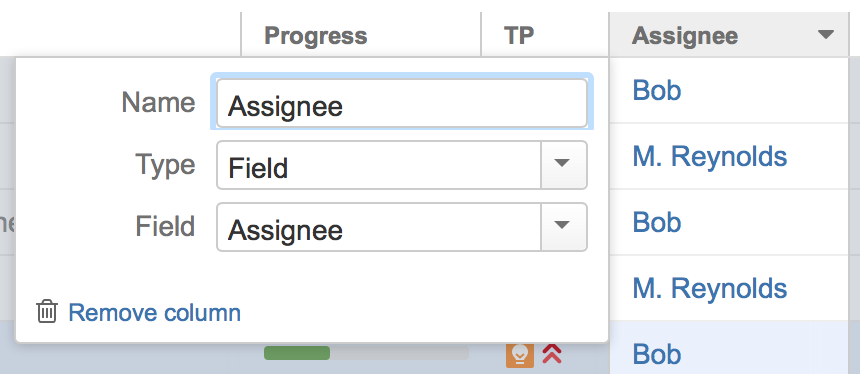Image resolution: width=860 pixels, height=374 pixels.
Task: Click M. Reynolds beside the Type dropdown
Action: 710,157
